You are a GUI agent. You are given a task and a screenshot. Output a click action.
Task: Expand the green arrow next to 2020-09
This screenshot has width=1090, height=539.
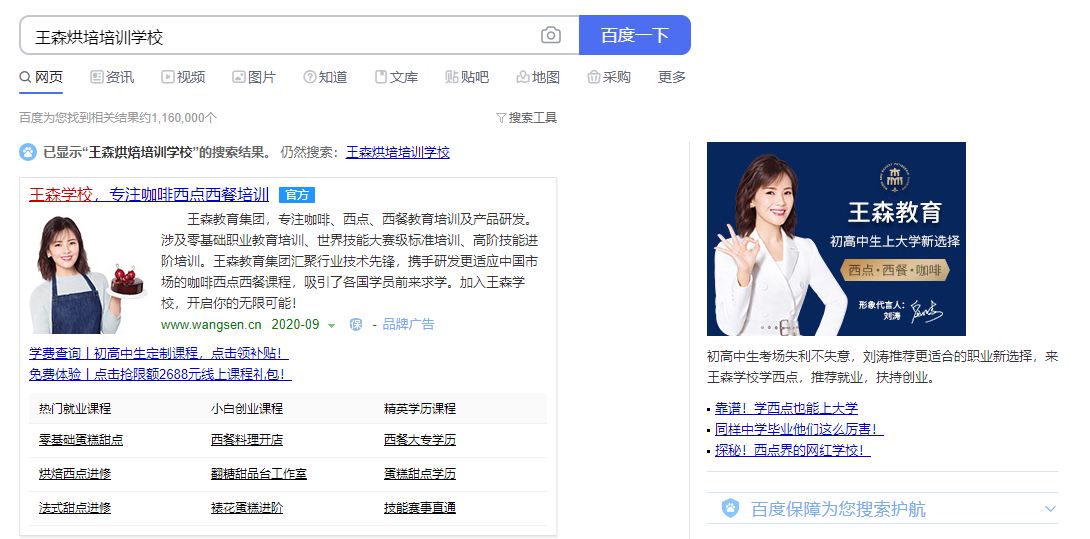pos(332,325)
